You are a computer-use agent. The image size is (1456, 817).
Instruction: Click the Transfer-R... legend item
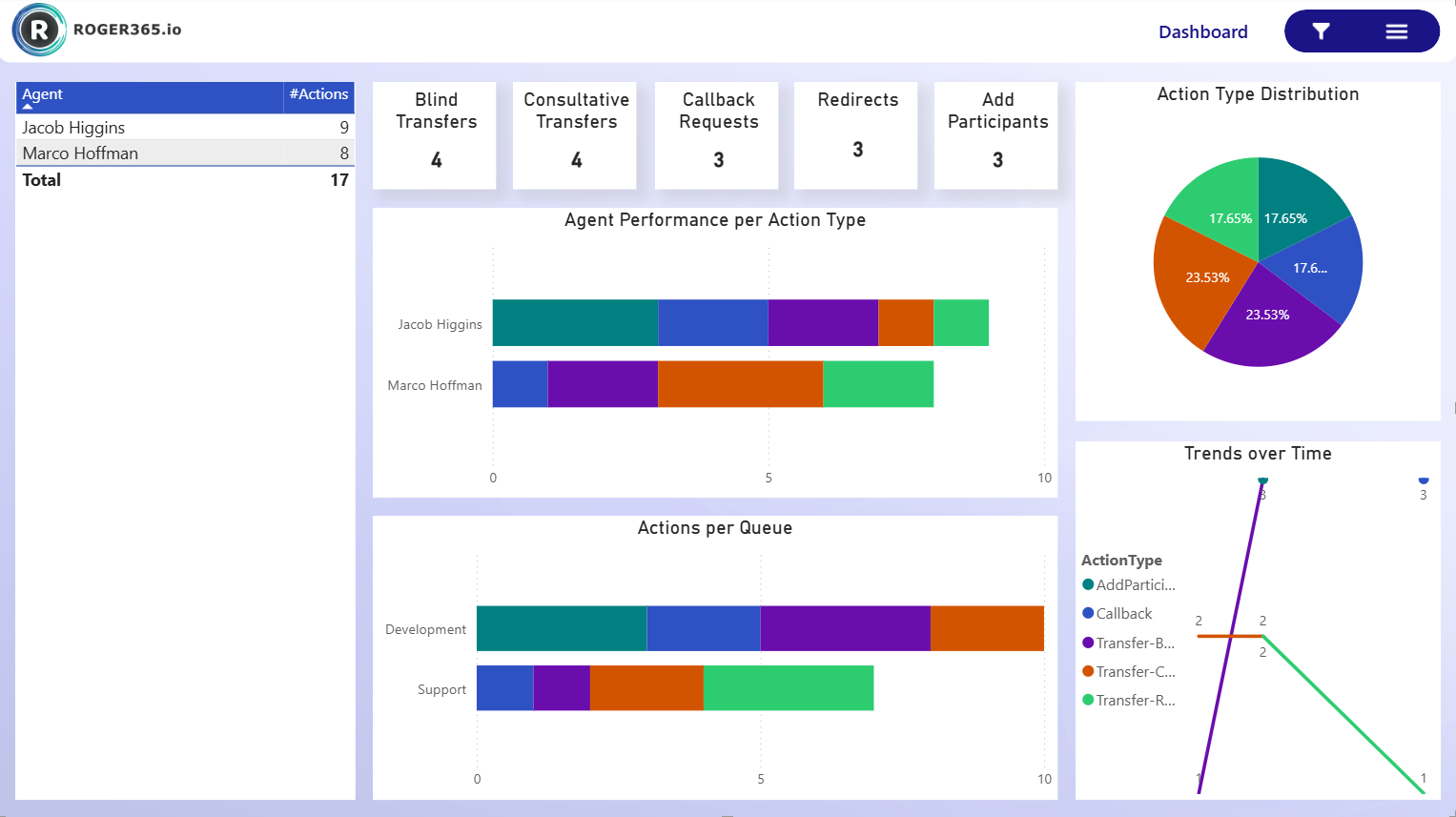(1129, 700)
